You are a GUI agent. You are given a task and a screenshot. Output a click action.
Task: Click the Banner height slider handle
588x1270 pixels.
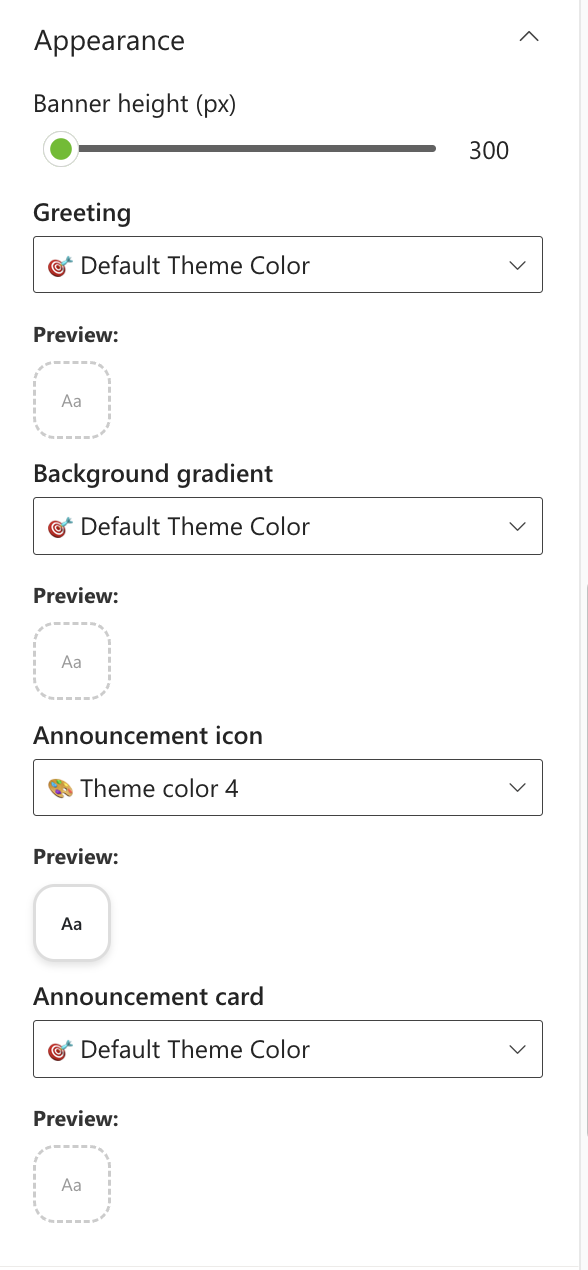pos(61,149)
